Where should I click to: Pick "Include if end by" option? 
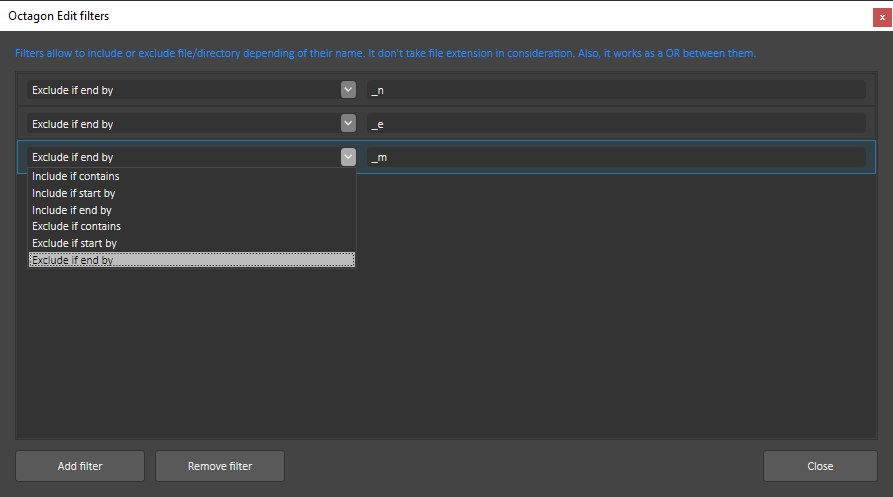tap(72, 210)
